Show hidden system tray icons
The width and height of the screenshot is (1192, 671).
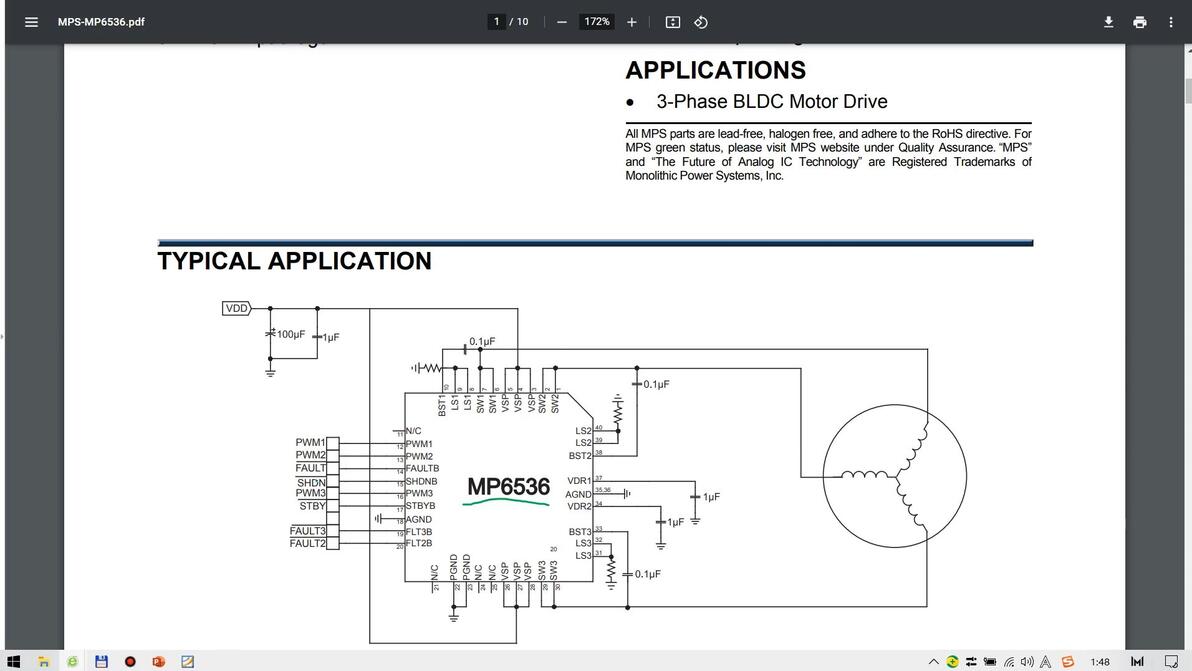(x=934, y=662)
